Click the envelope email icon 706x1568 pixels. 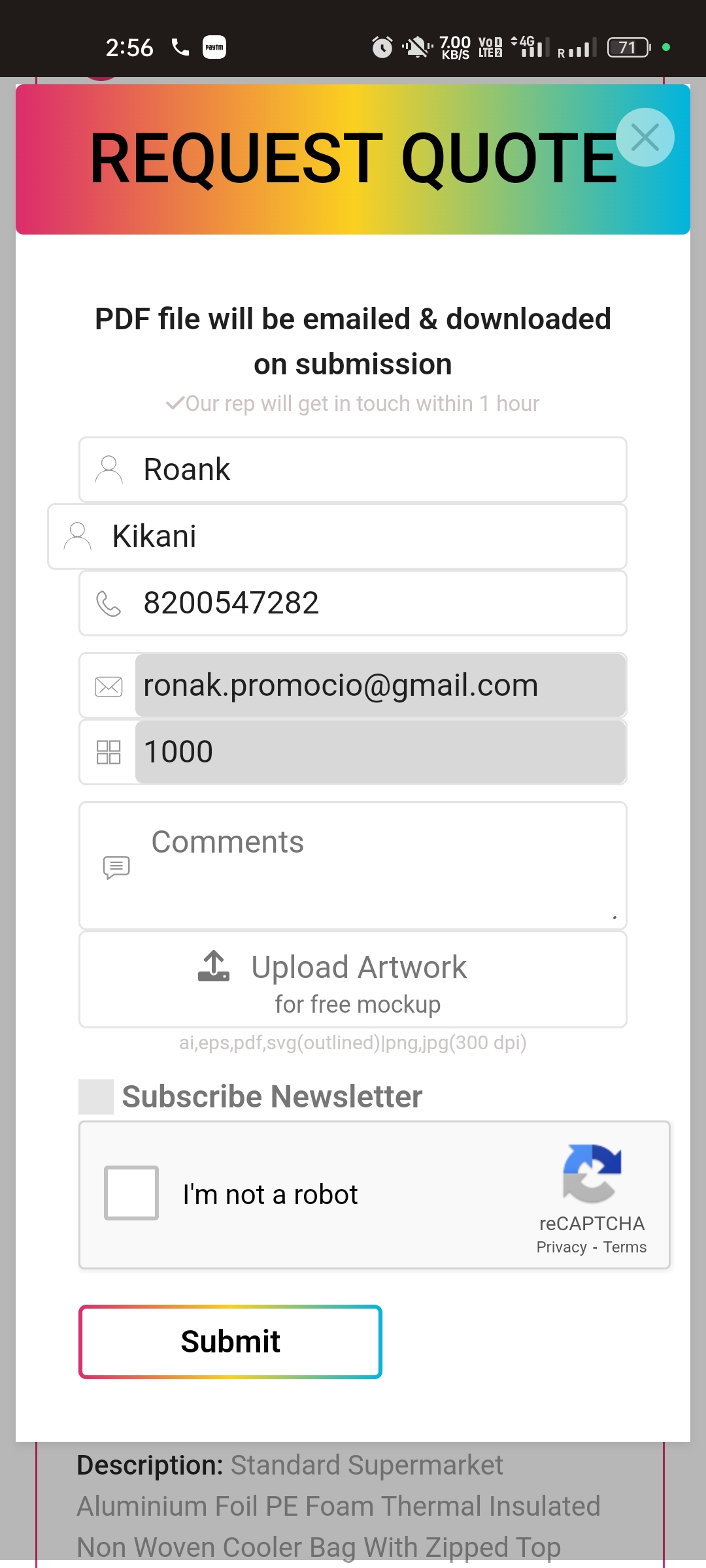[109, 686]
